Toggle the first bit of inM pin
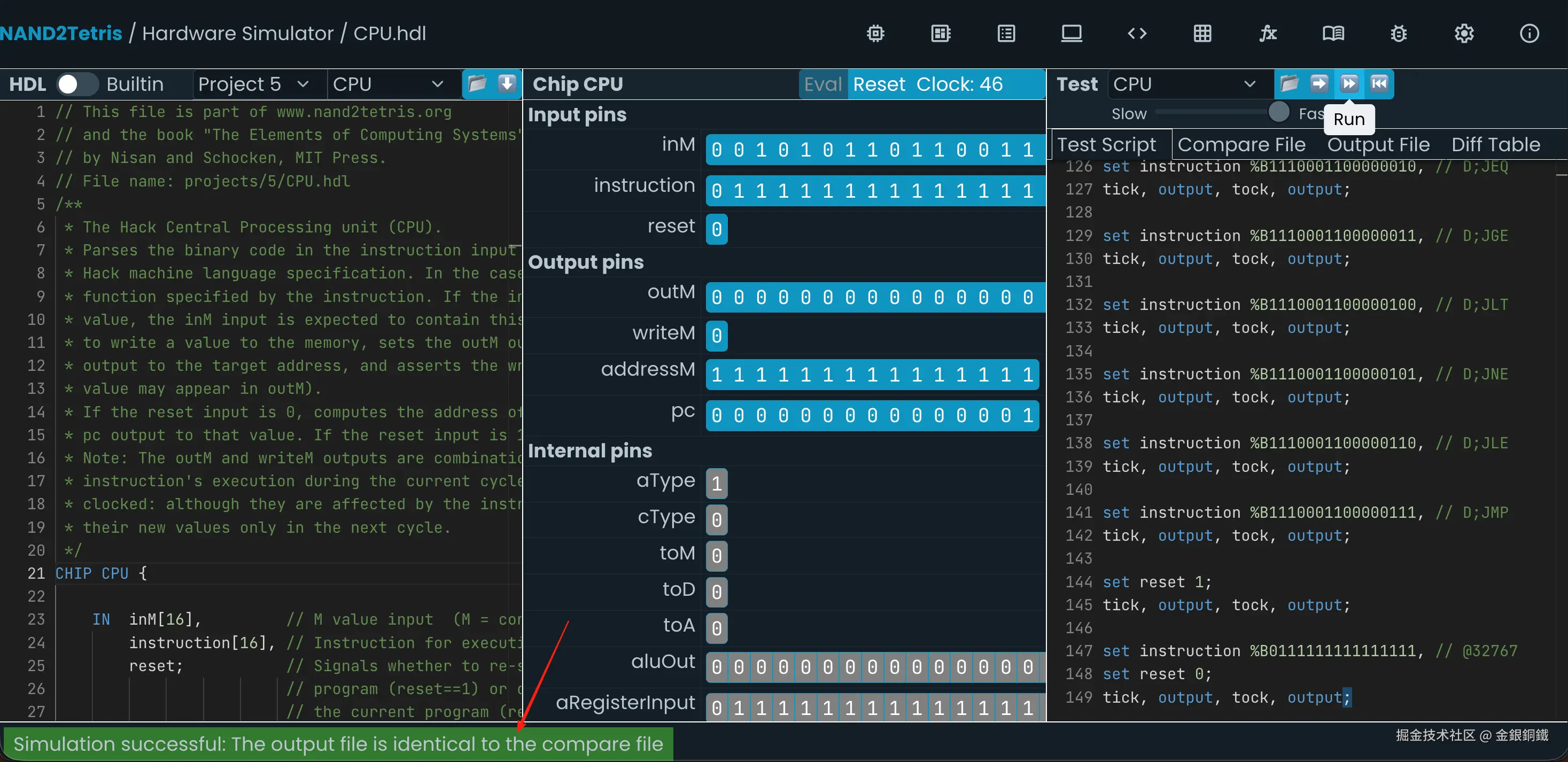 [717, 150]
